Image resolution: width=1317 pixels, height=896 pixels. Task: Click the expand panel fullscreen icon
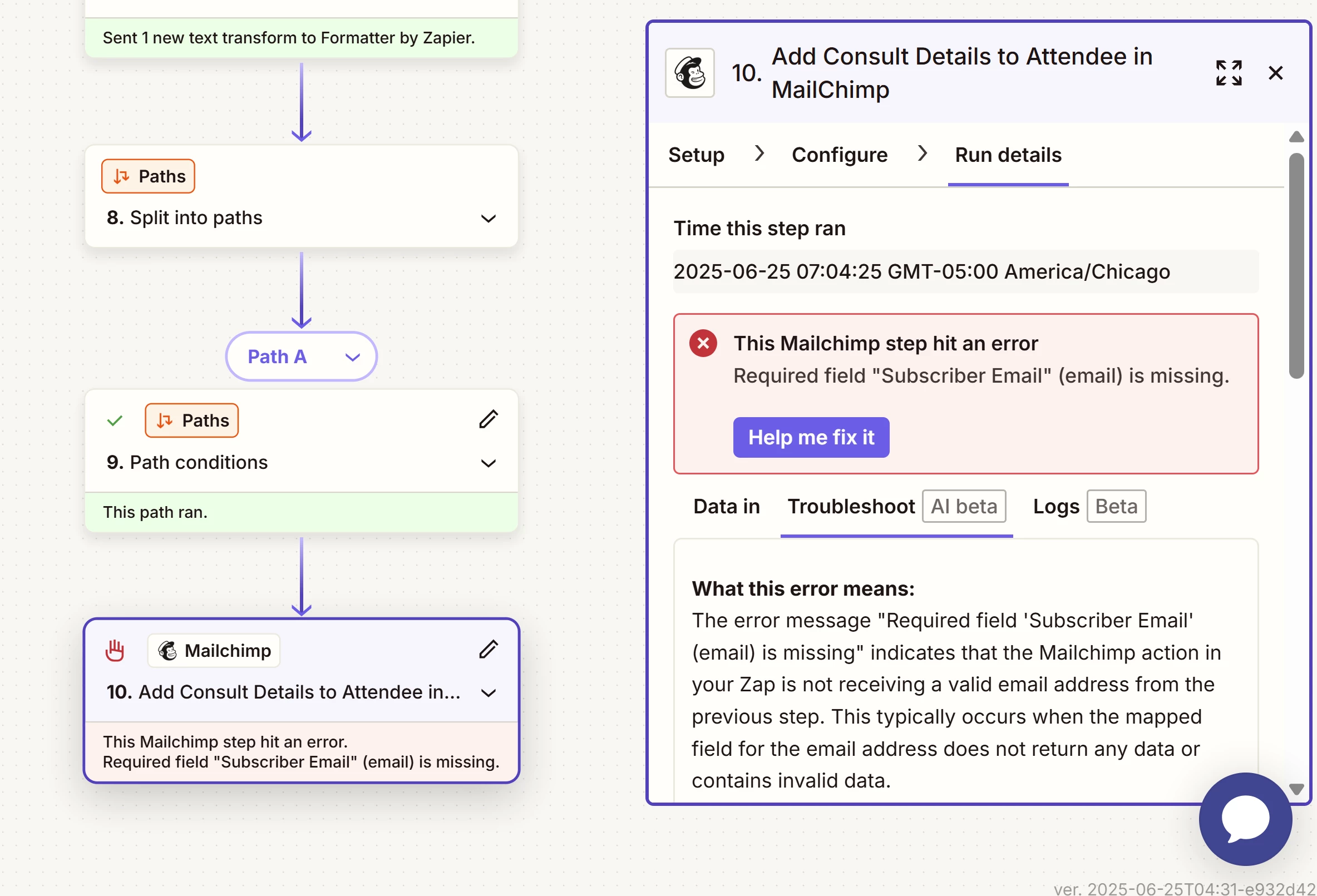coord(1229,73)
